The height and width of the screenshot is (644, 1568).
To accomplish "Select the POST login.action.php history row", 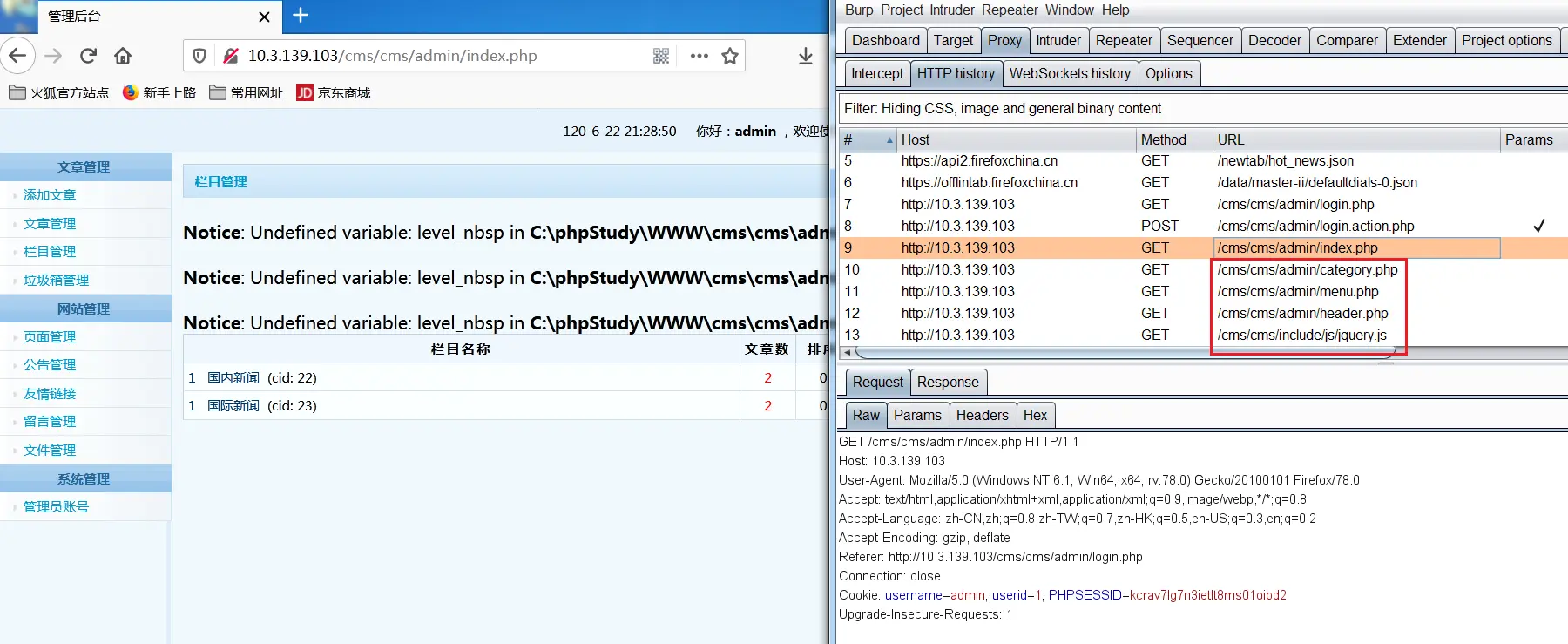I will tap(1202, 227).
